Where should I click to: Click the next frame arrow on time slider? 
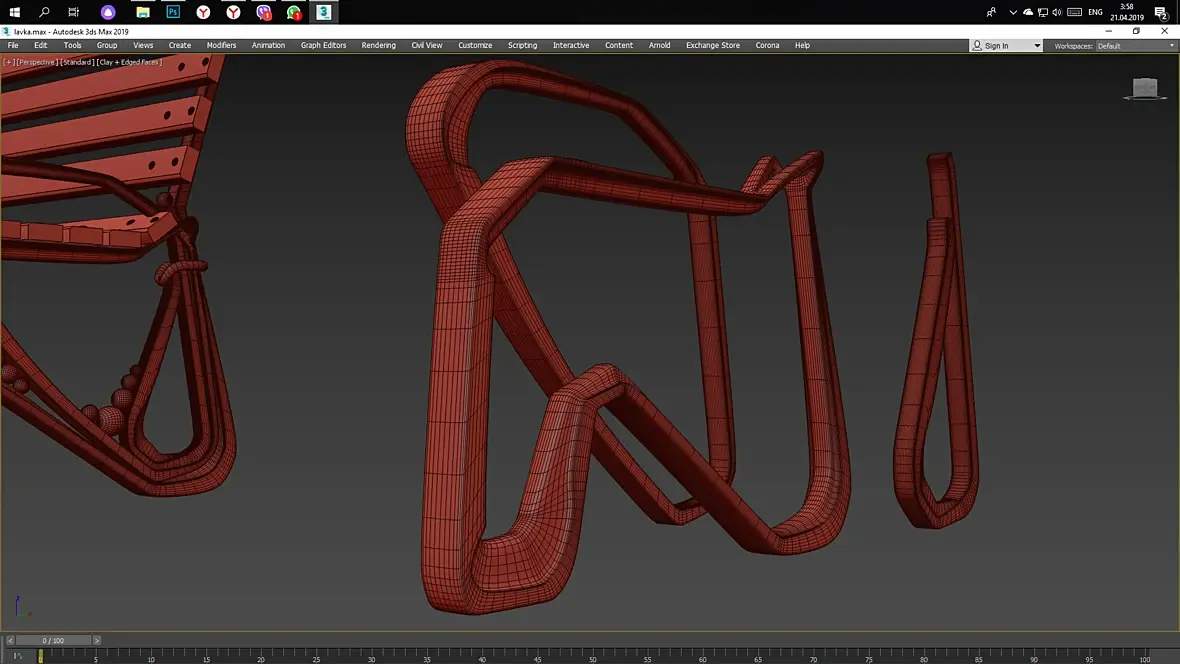tap(97, 640)
